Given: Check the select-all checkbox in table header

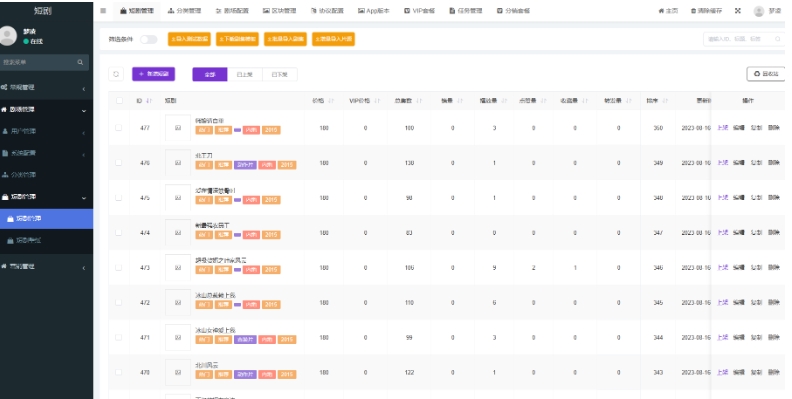Looking at the screenshot, I should (x=119, y=101).
